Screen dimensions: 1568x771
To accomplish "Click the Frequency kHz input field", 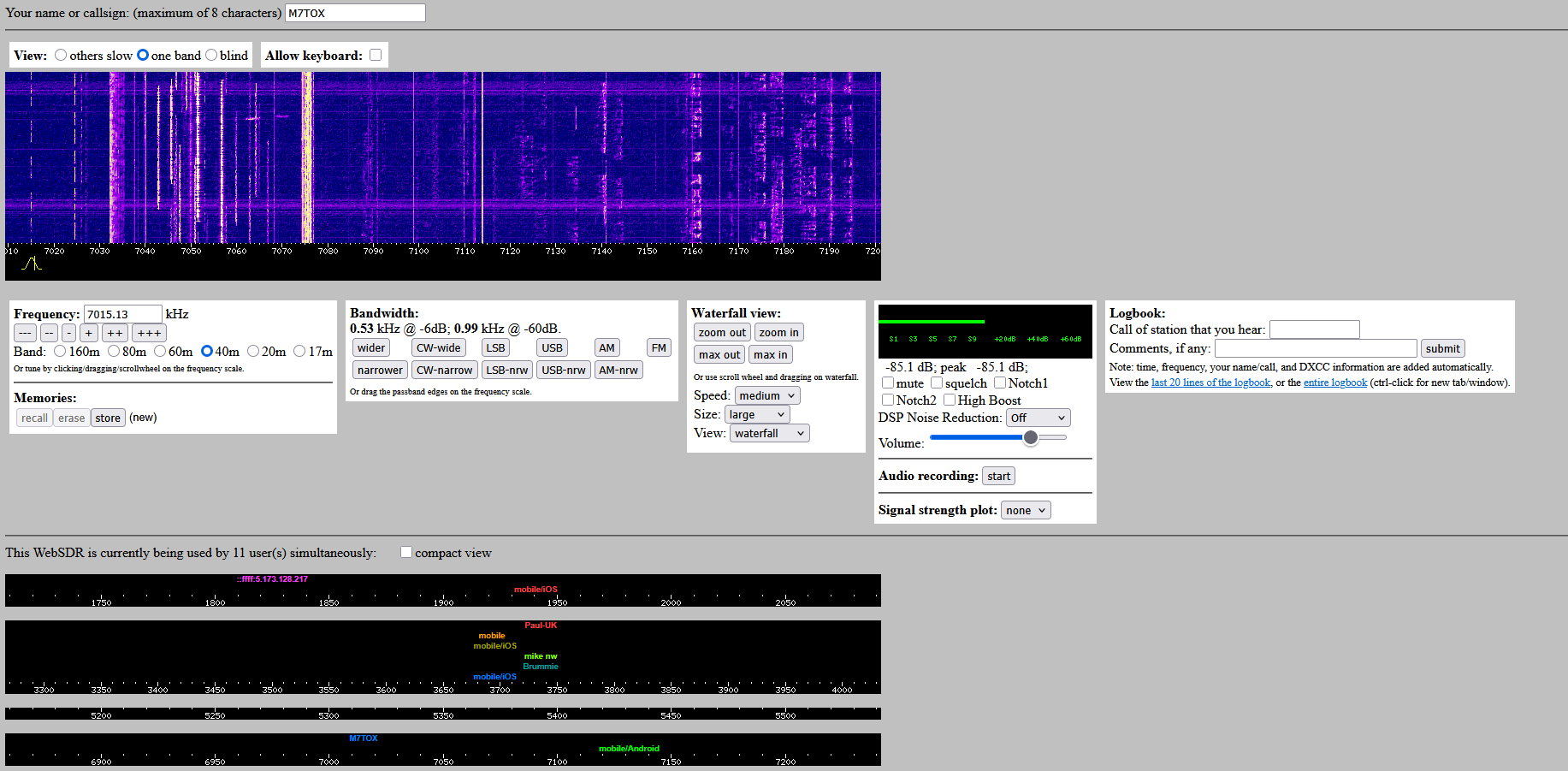I will click(122, 314).
